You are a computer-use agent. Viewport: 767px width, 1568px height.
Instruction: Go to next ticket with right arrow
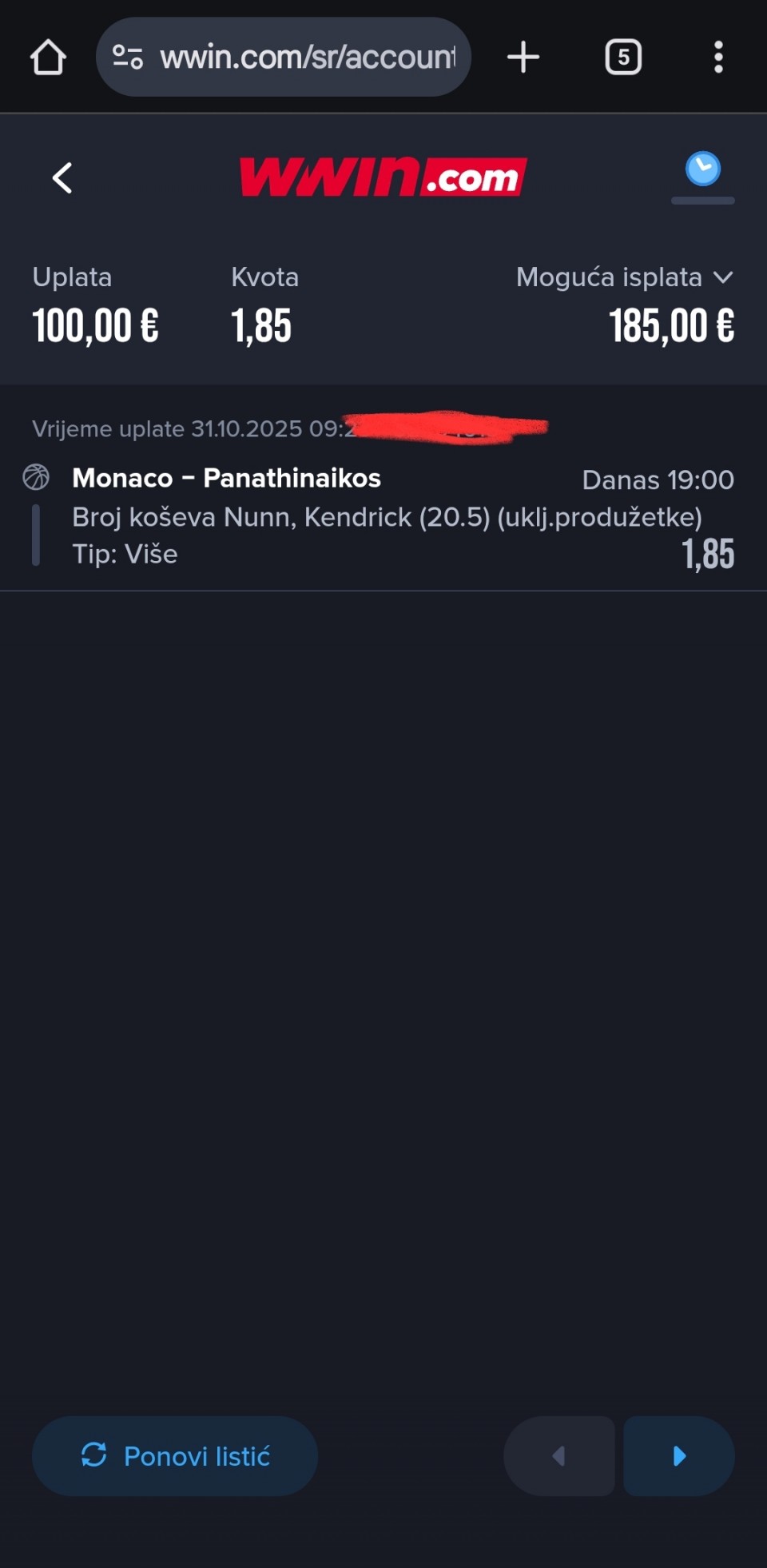(x=679, y=1456)
